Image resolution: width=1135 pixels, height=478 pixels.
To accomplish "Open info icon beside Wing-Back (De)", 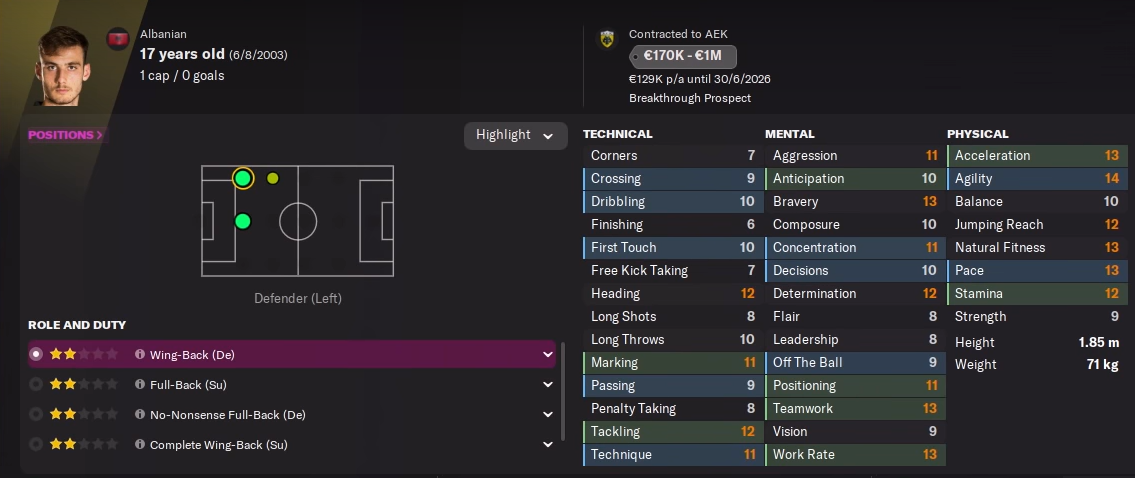I will point(140,354).
